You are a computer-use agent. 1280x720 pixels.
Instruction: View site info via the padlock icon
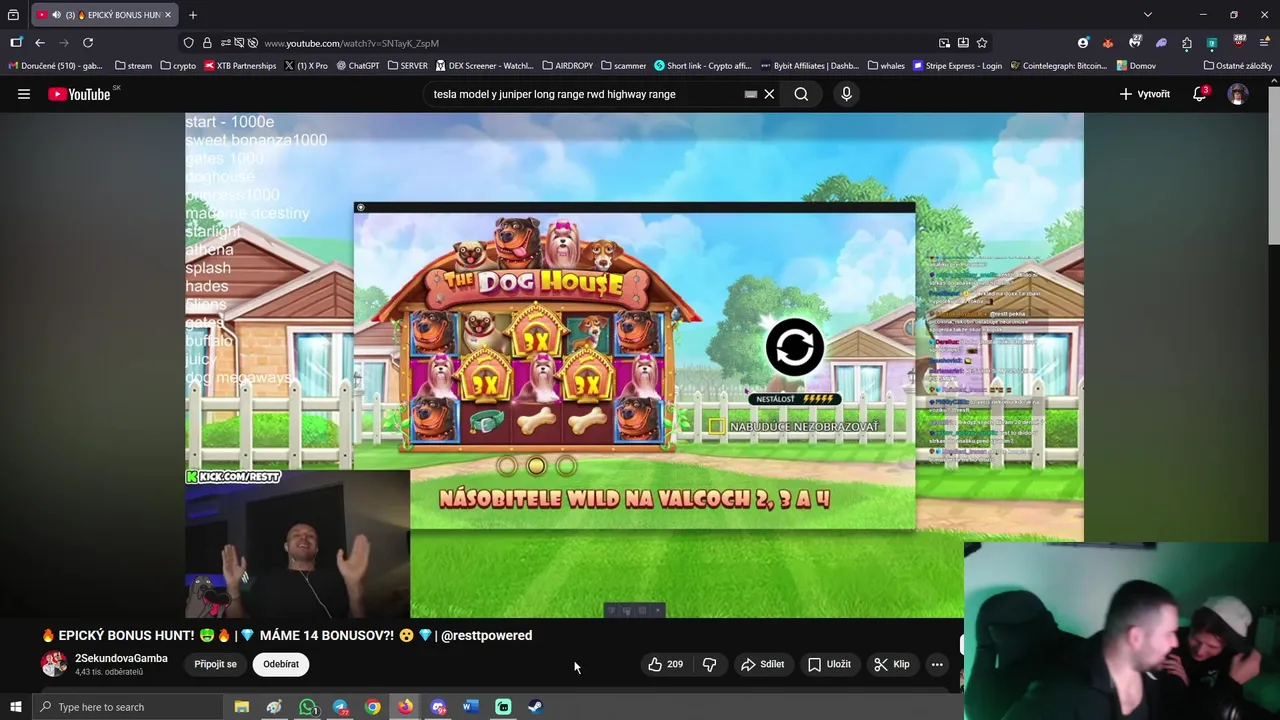[207, 43]
